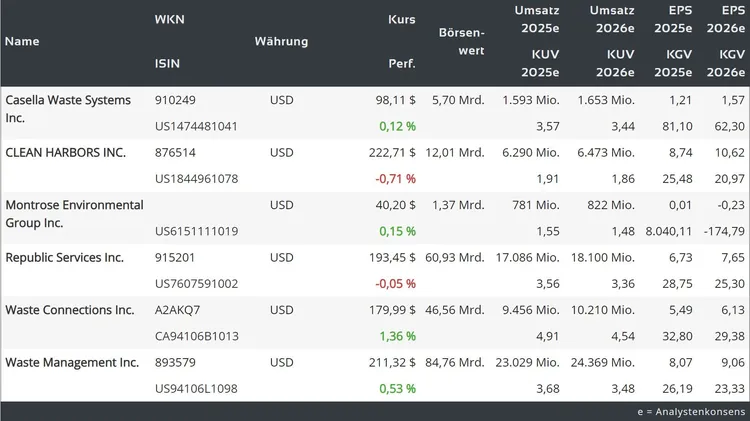
Task: Select ISIN US94106L1098
Action: click(196, 389)
